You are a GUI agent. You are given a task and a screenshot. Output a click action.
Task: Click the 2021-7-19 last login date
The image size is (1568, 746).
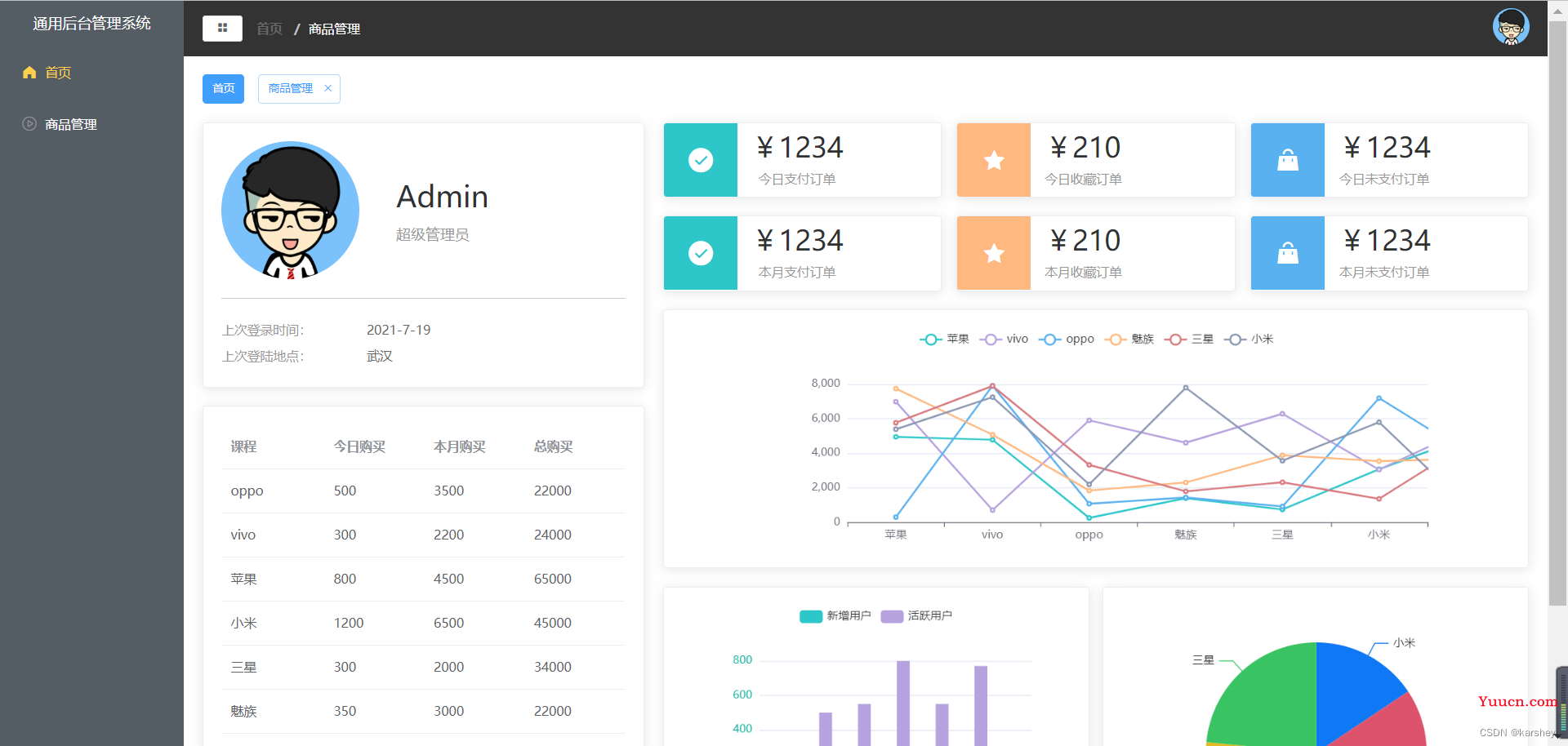pos(399,330)
